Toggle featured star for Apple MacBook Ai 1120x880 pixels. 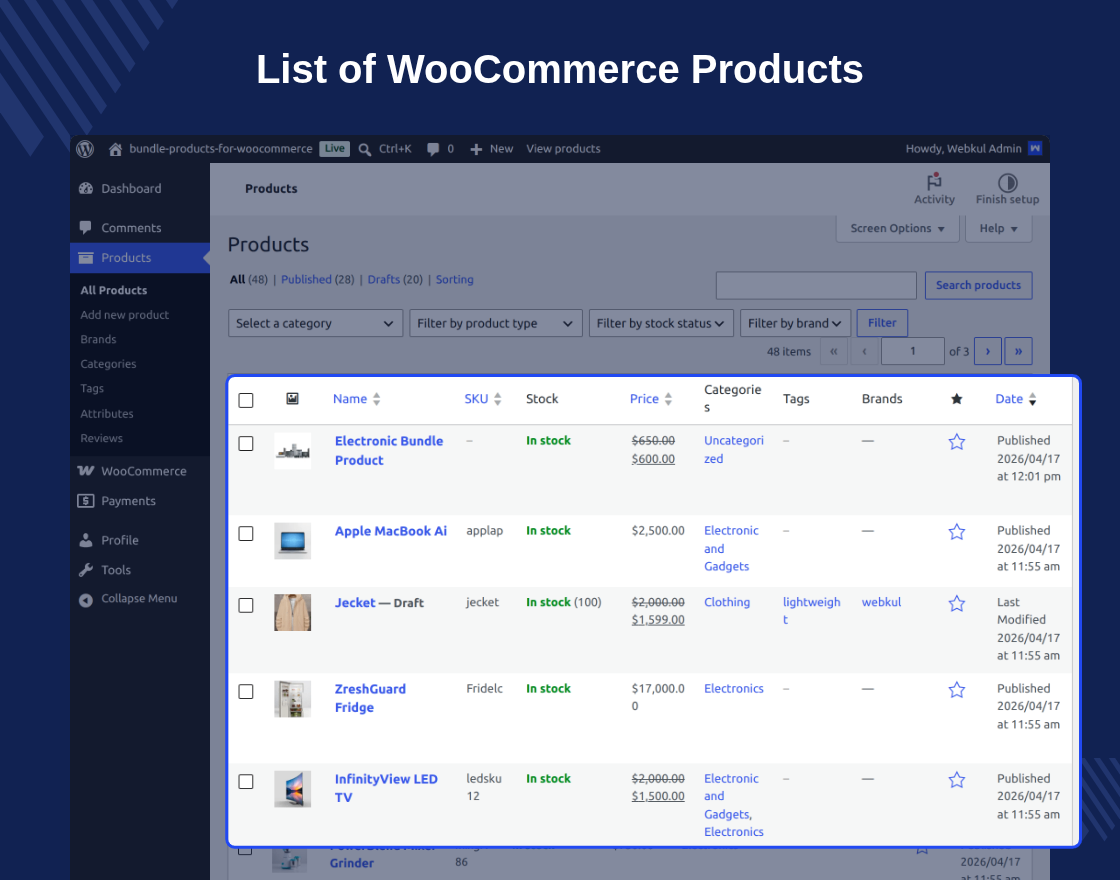[956, 532]
